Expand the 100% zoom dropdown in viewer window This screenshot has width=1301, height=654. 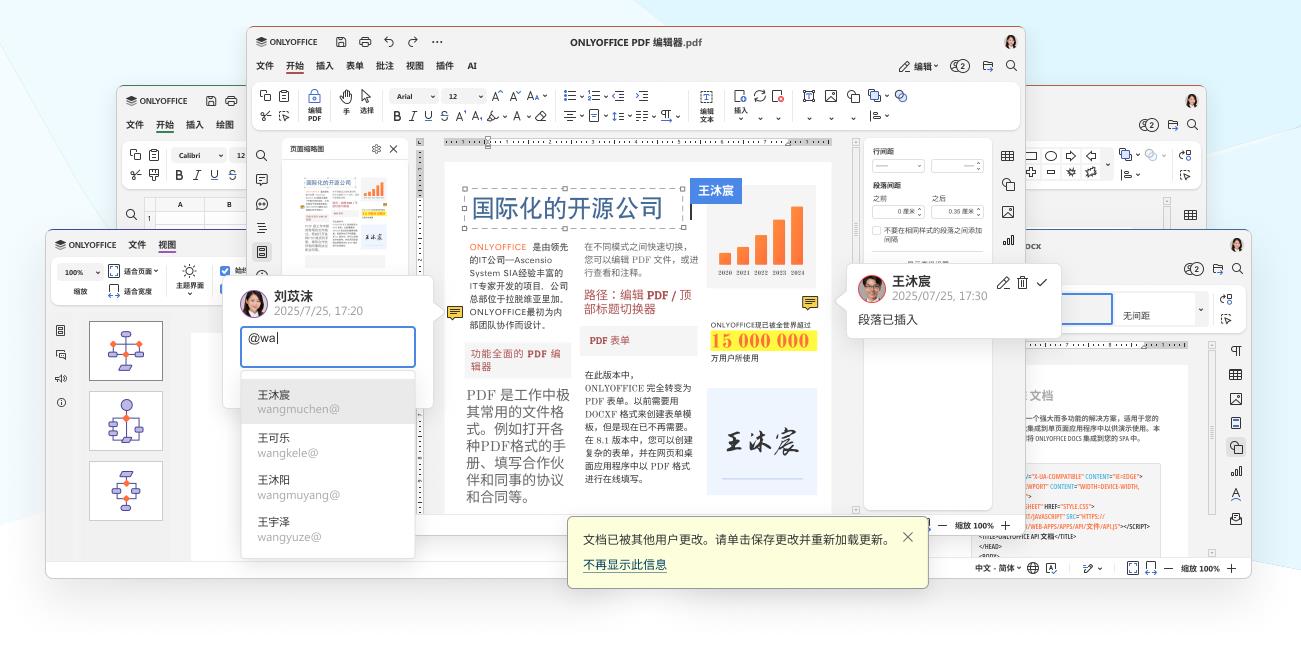[x=97, y=272]
